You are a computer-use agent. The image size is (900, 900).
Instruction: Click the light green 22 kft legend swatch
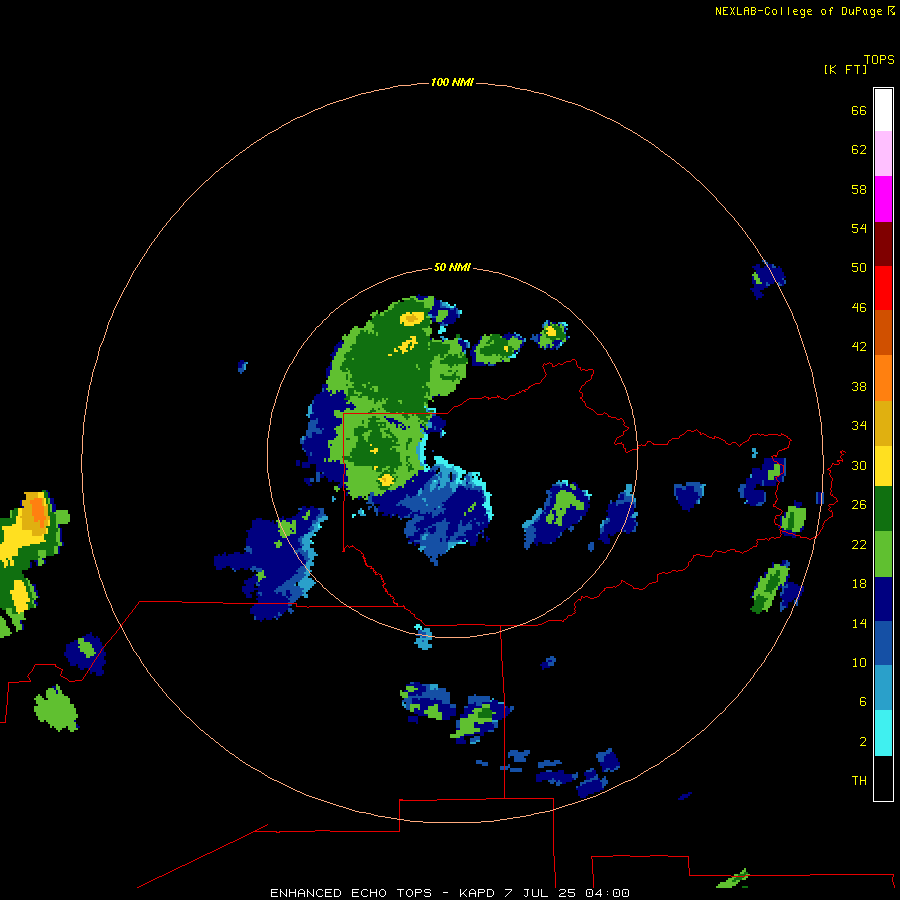(x=883, y=554)
